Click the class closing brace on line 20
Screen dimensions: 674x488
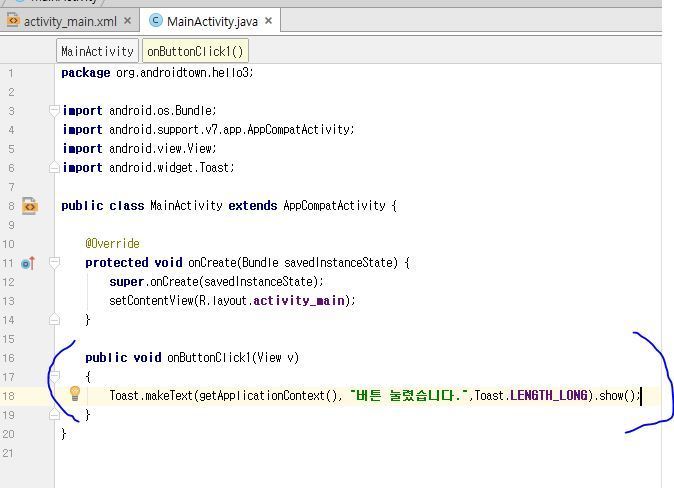(64, 434)
